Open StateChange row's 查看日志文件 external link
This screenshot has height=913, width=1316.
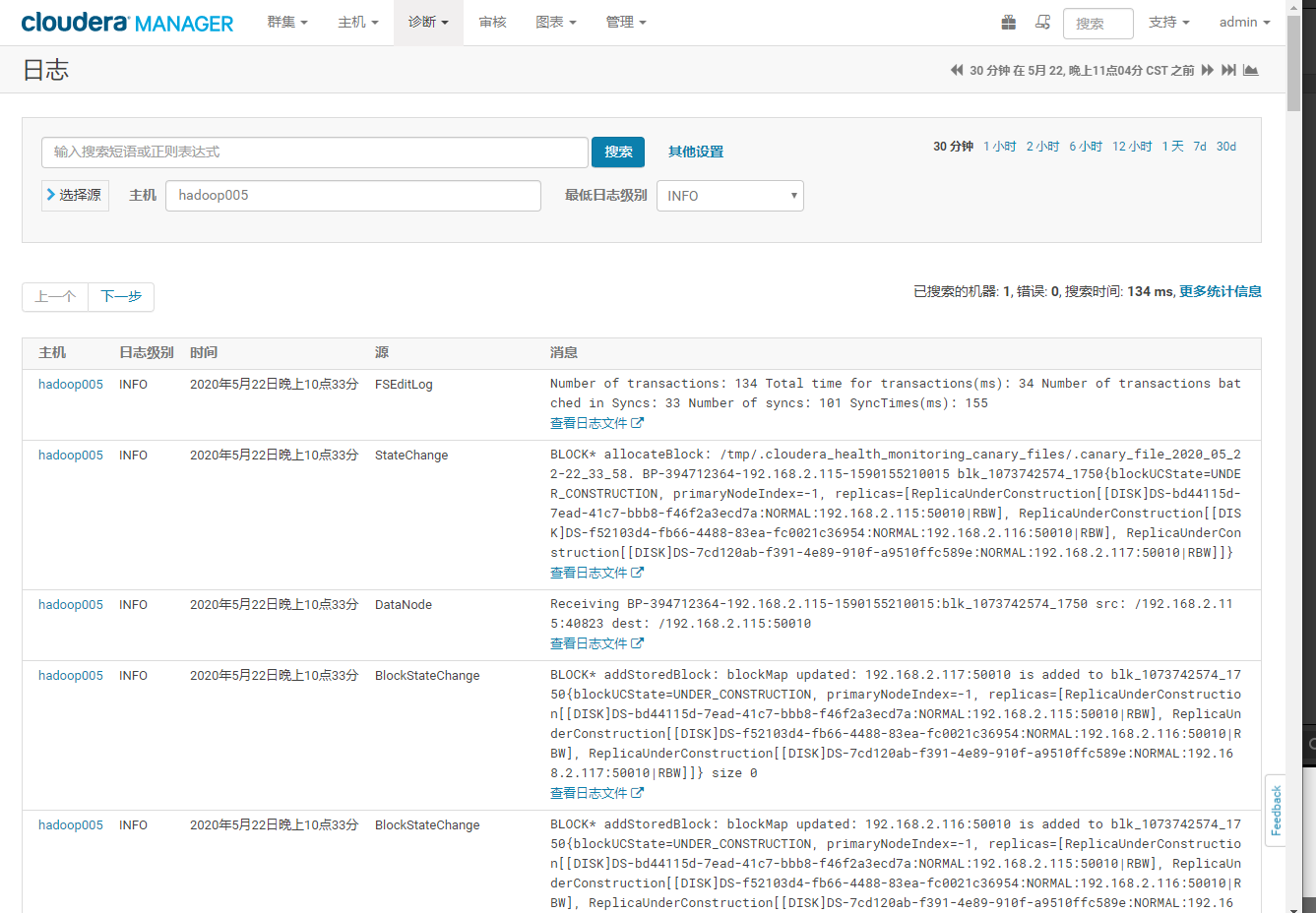pyautogui.click(x=596, y=573)
